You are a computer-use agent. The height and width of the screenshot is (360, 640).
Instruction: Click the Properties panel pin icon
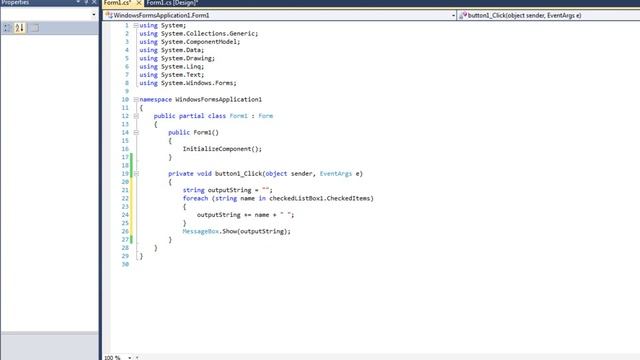[x=86, y=2]
